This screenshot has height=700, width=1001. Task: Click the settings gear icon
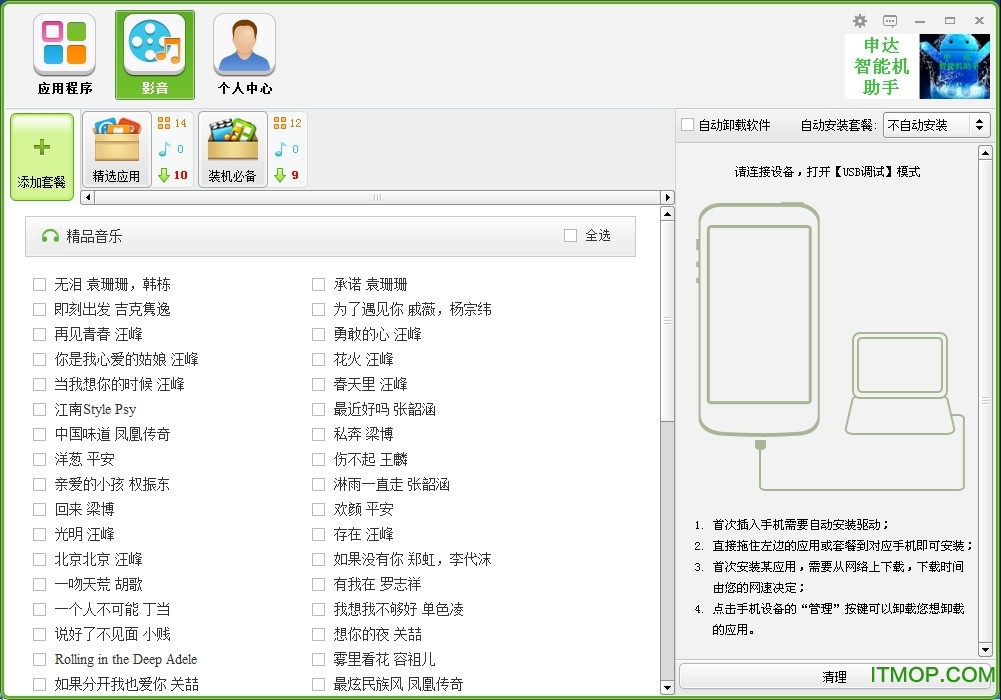click(x=859, y=21)
